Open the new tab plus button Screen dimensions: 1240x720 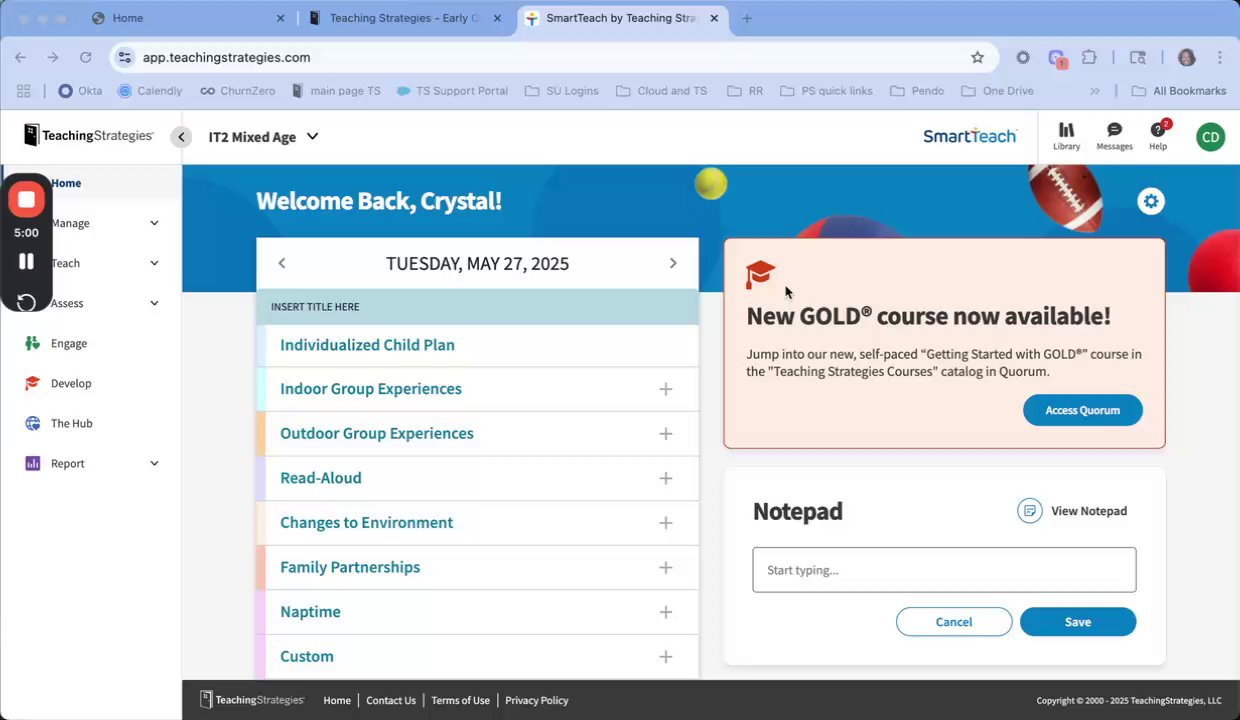tap(747, 18)
